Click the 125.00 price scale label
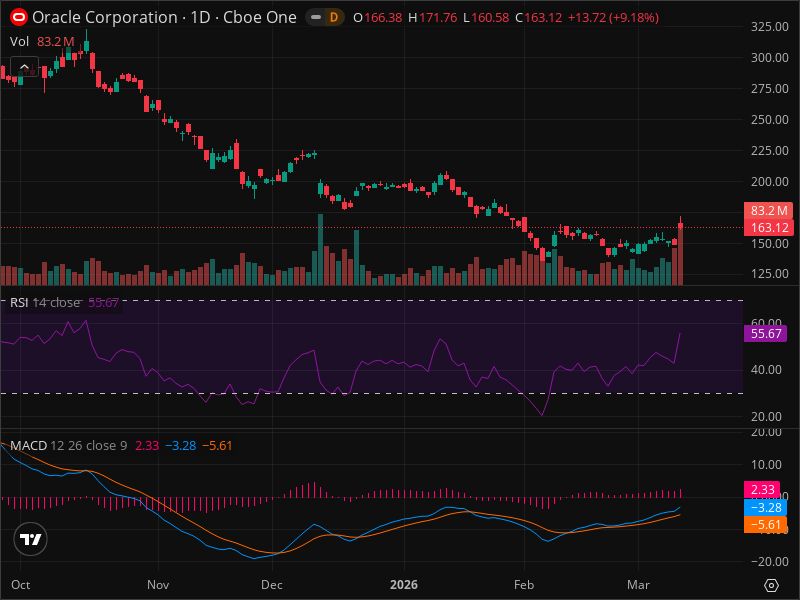The width and height of the screenshot is (800, 600). pyautogui.click(x=769, y=274)
